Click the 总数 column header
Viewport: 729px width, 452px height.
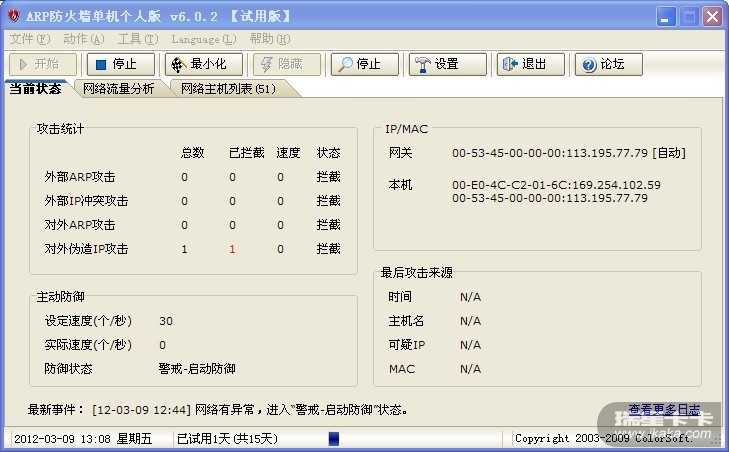click(x=192, y=153)
